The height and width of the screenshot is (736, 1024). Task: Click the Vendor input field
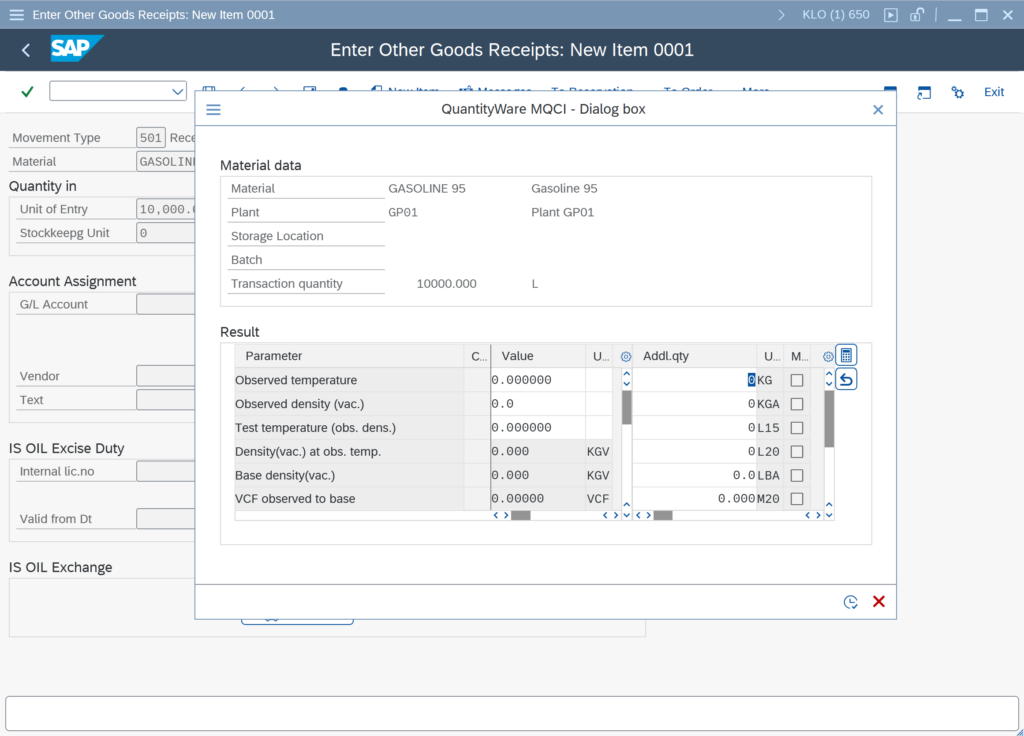(x=165, y=376)
